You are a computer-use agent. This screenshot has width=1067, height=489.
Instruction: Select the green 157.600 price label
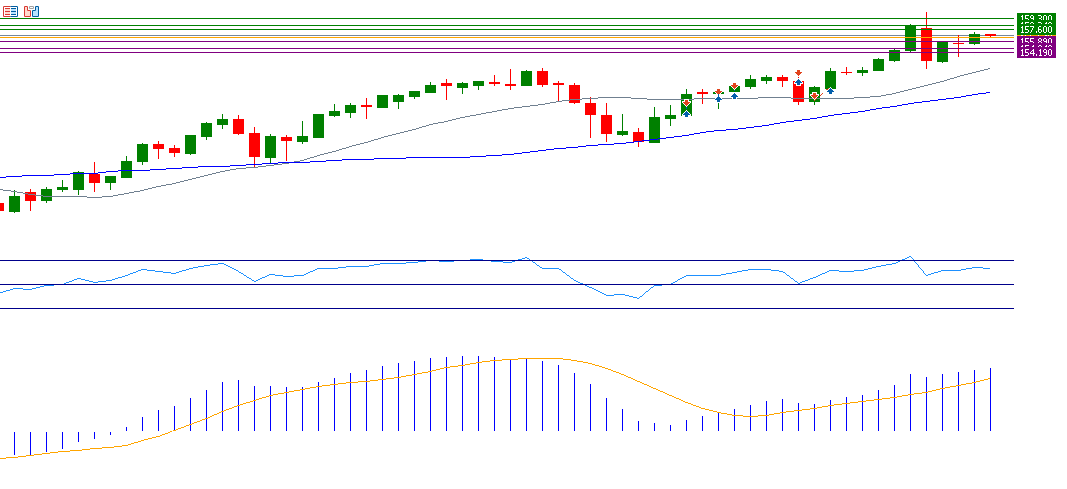pyautogui.click(x=1035, y=30)
